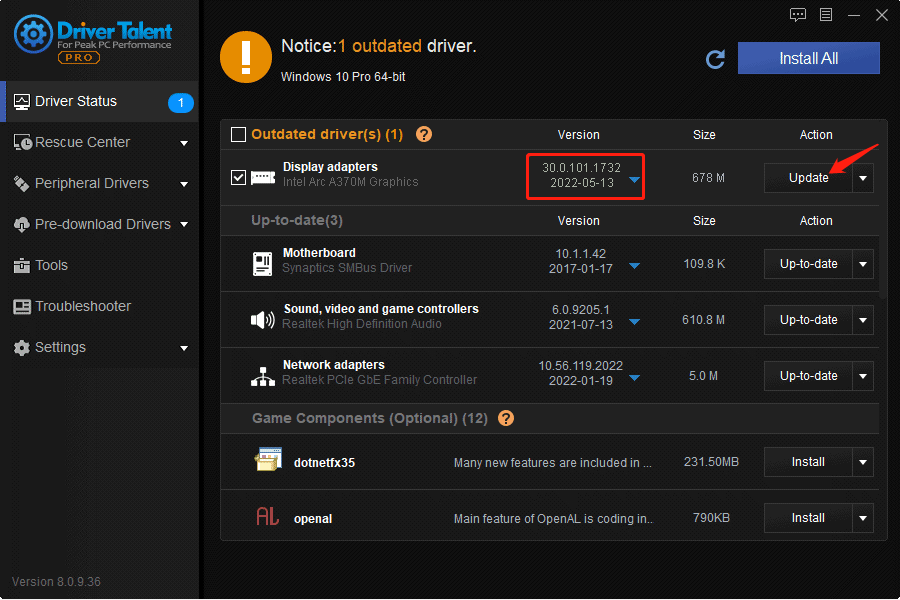The height and width of the screenshot is (600, 900).
Task: Click Up-to-date button for Network adapters
Action: pos(808,376)
